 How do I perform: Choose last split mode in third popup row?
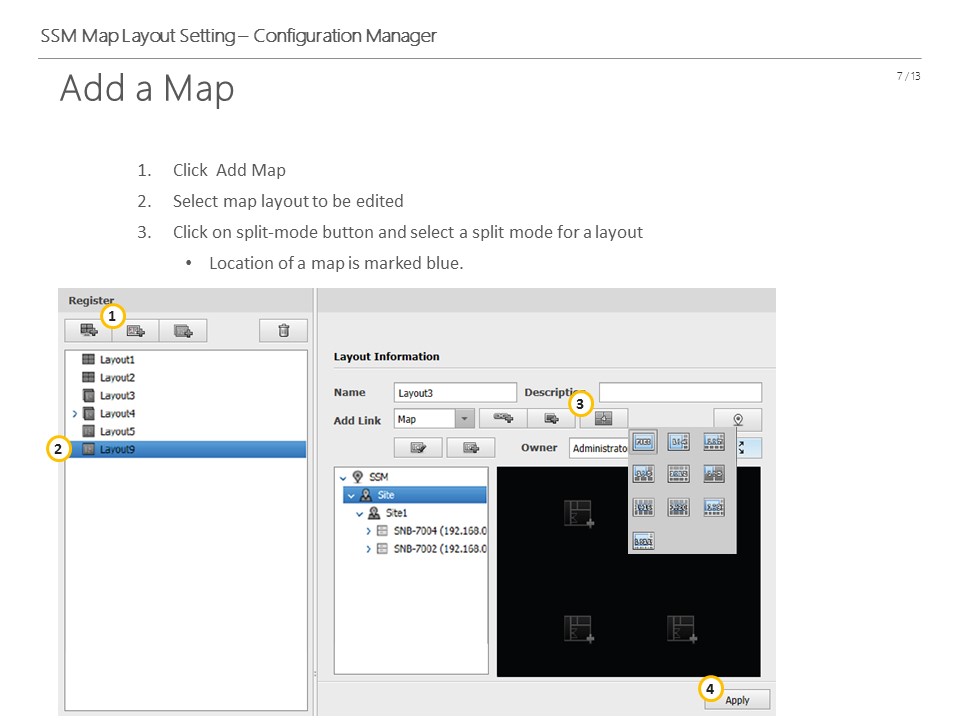pos(714,507)
